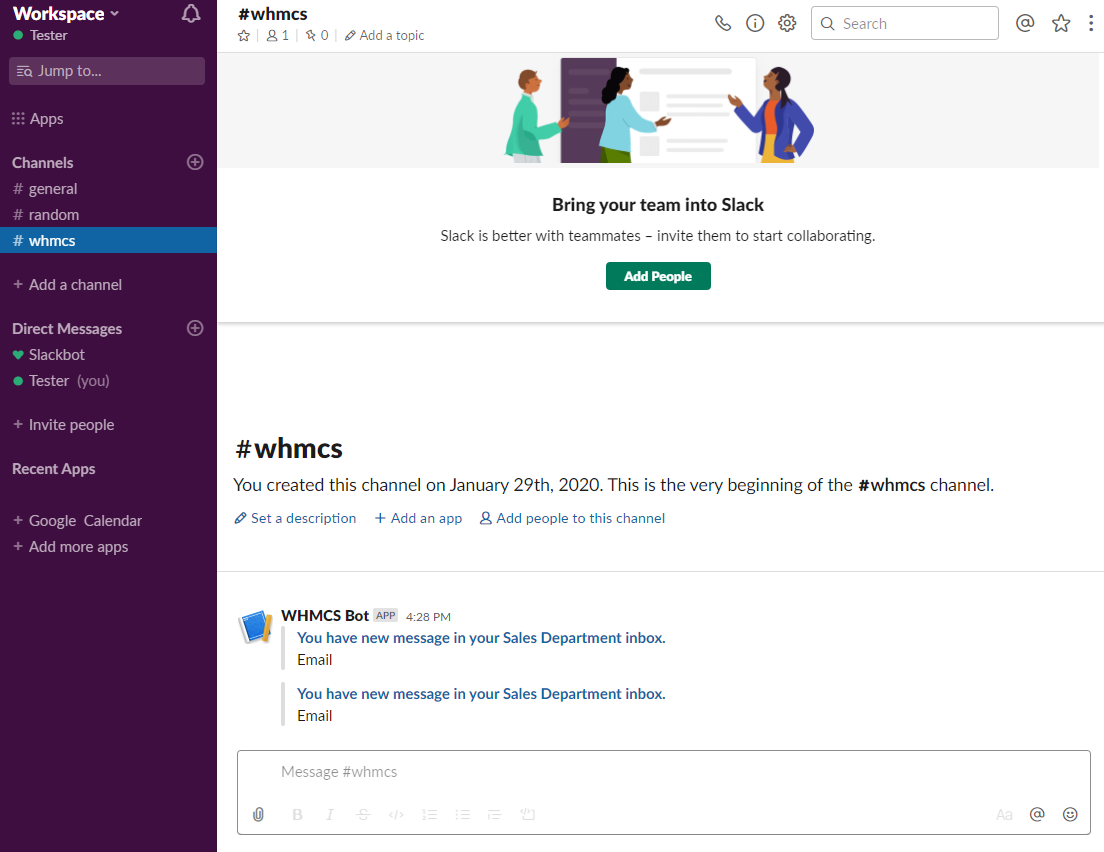
Task: Click the plus beside Direct Messages
Action: point(195,328)
